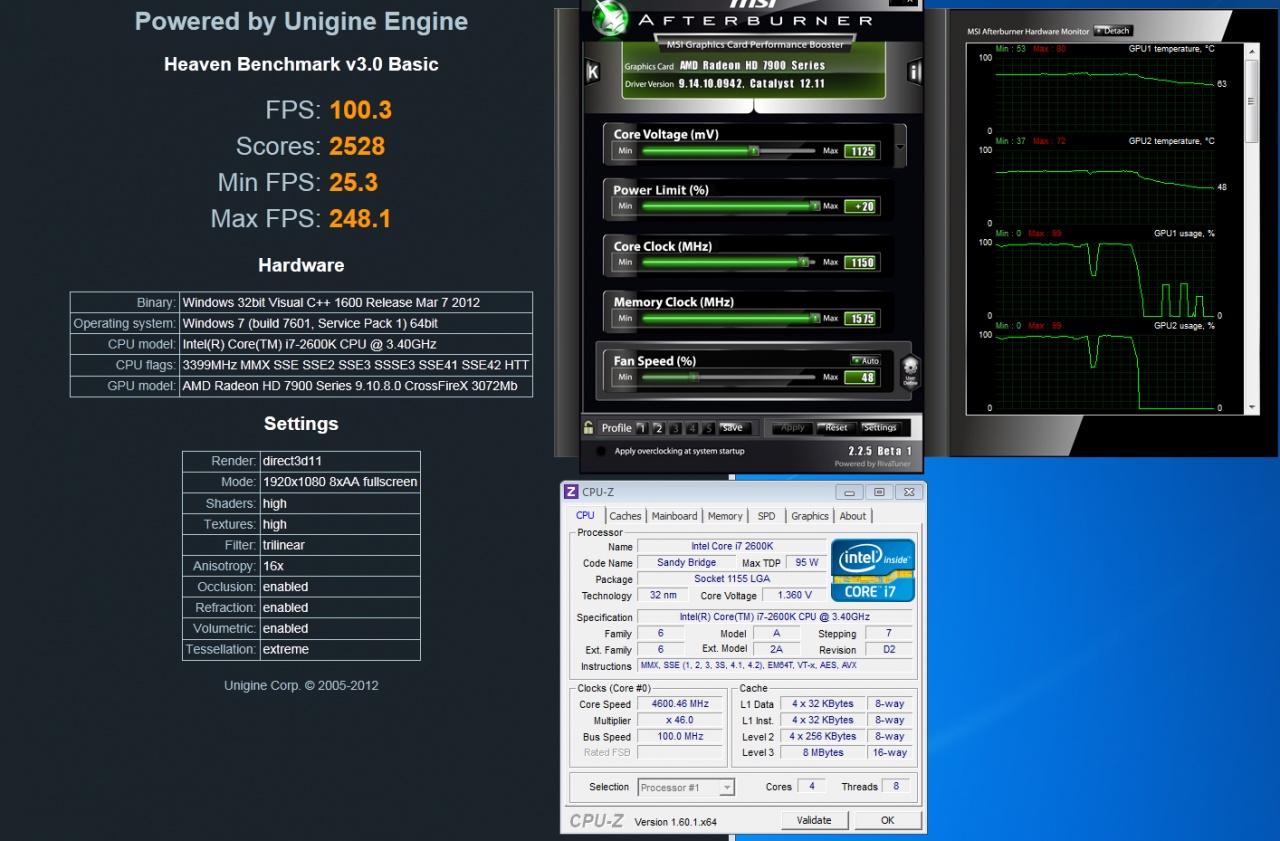
Task: Click the GPU1 usage graph
Action: tap(1104, 279)
